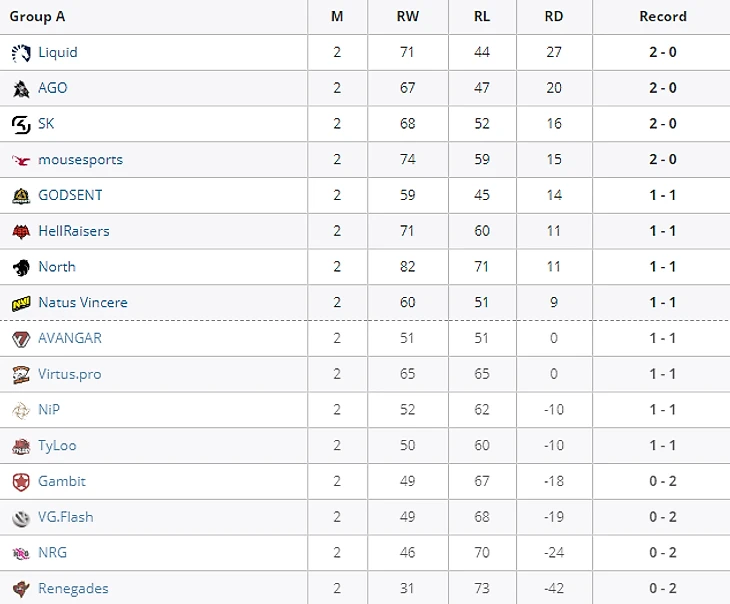The width and height of the screenshot is (730, 604).
Task: Open the NiP team link
Action: click(49, 409)
